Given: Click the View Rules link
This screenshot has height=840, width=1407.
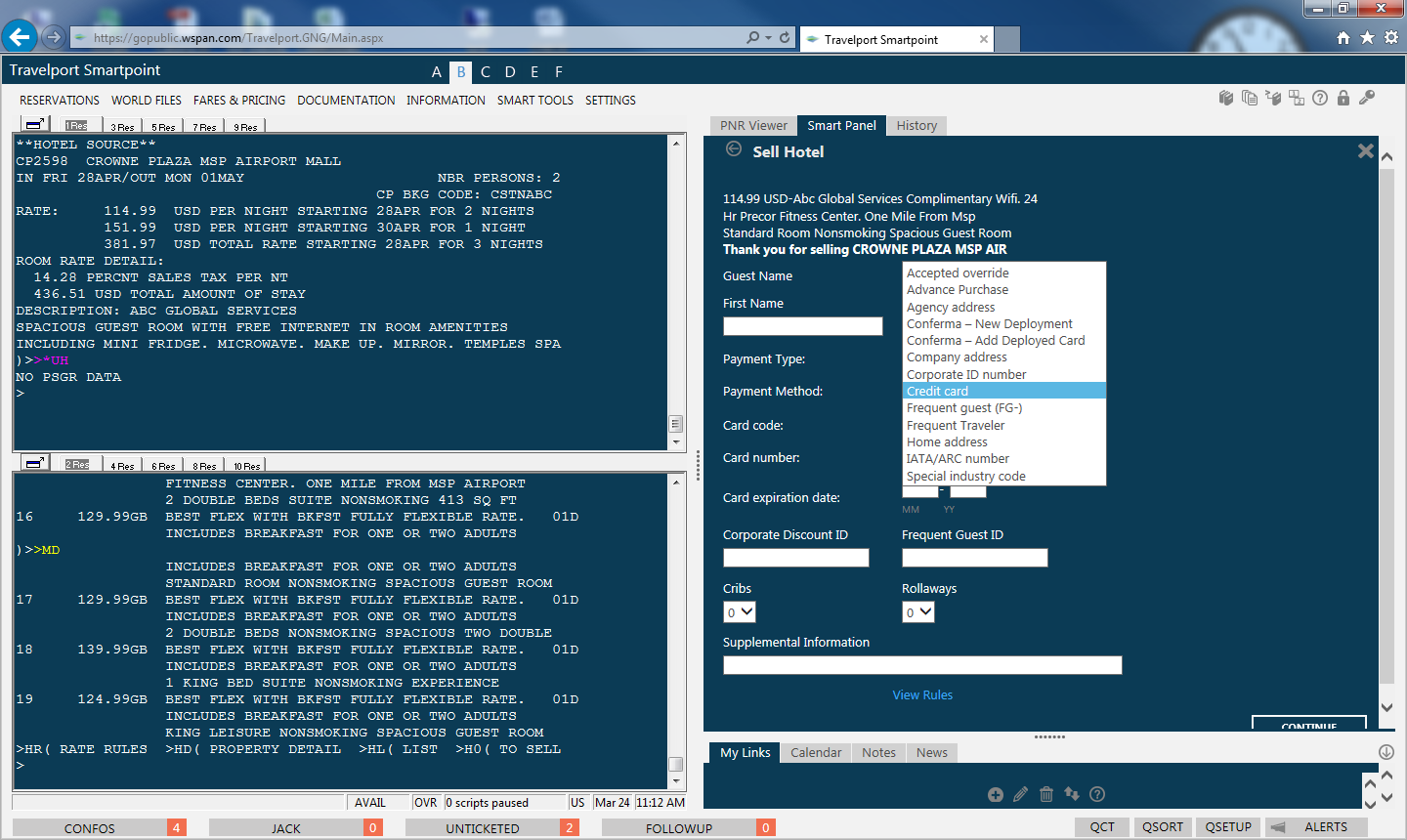Looking at the screenshot, I should (x=922, y=695).
